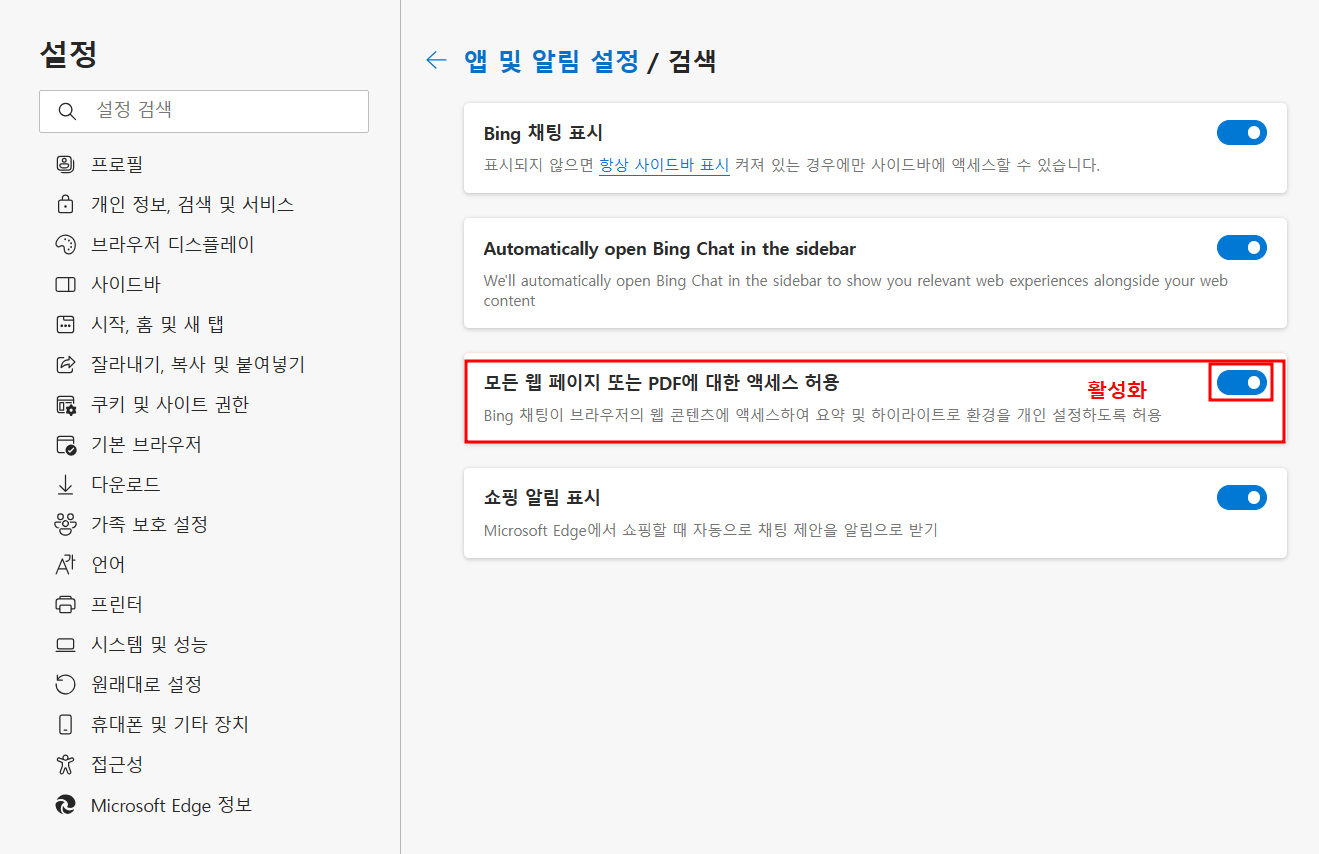This screenshot has height=854, width=1319.
Task: Click the Microsoft Edge logo icon
Action: pos(65,804)
